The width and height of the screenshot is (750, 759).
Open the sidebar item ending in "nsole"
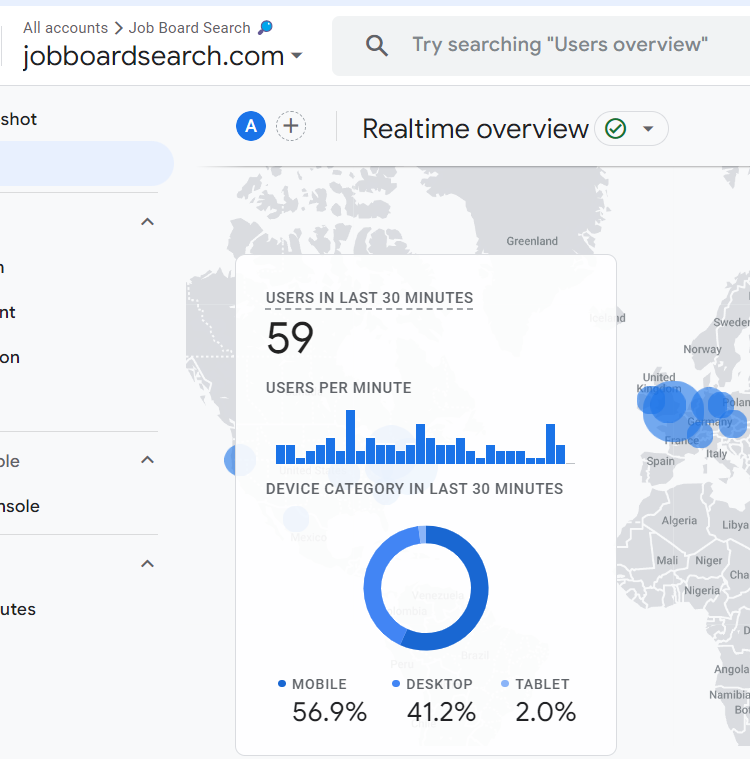pyautogui.click(x=20, y=506)
